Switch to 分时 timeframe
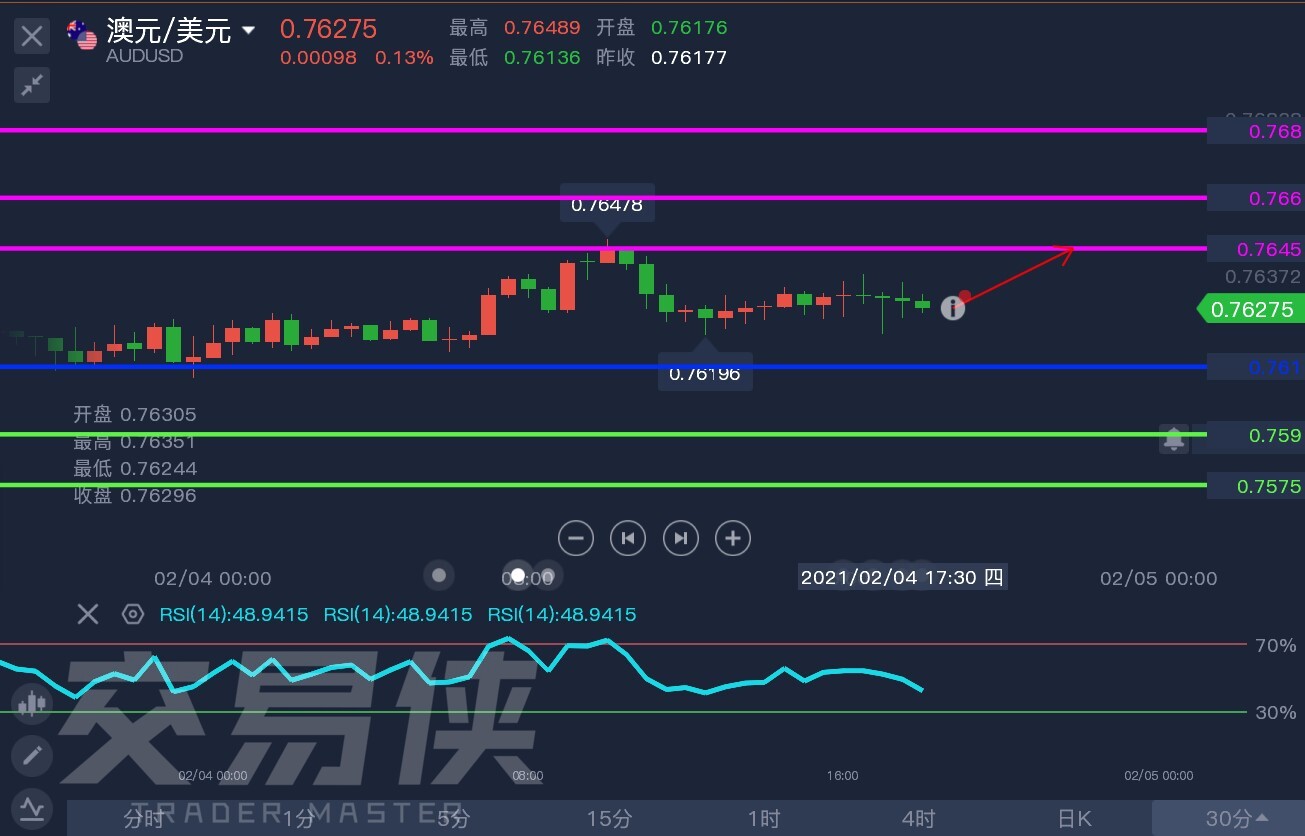The height and width of the screenshot is (836, 1305). coord(144,819)
